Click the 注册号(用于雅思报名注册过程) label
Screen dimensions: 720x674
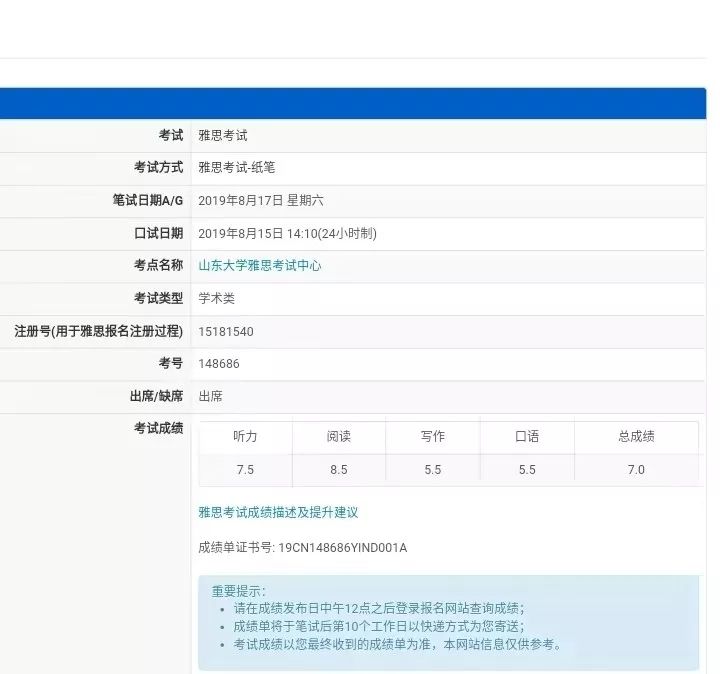click(99, 331)
